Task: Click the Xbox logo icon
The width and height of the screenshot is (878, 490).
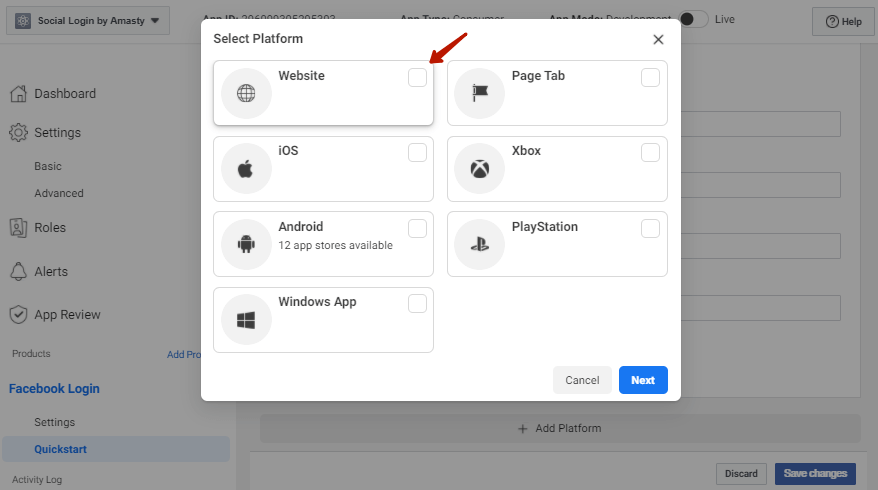Action: [x=479, y=169]
